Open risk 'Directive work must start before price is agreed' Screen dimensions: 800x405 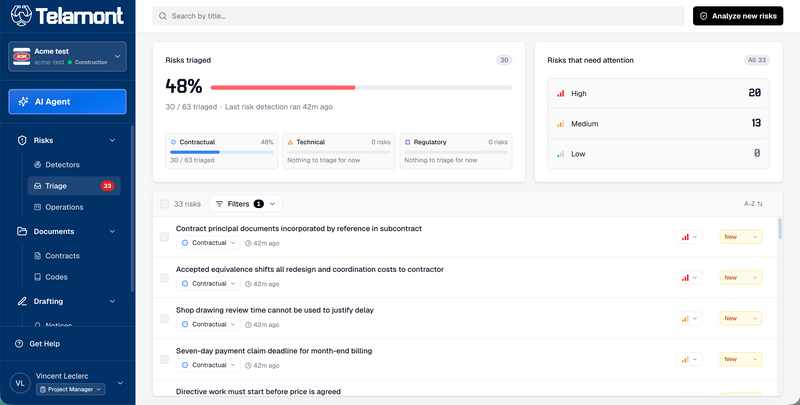click(x=258, y=392)
